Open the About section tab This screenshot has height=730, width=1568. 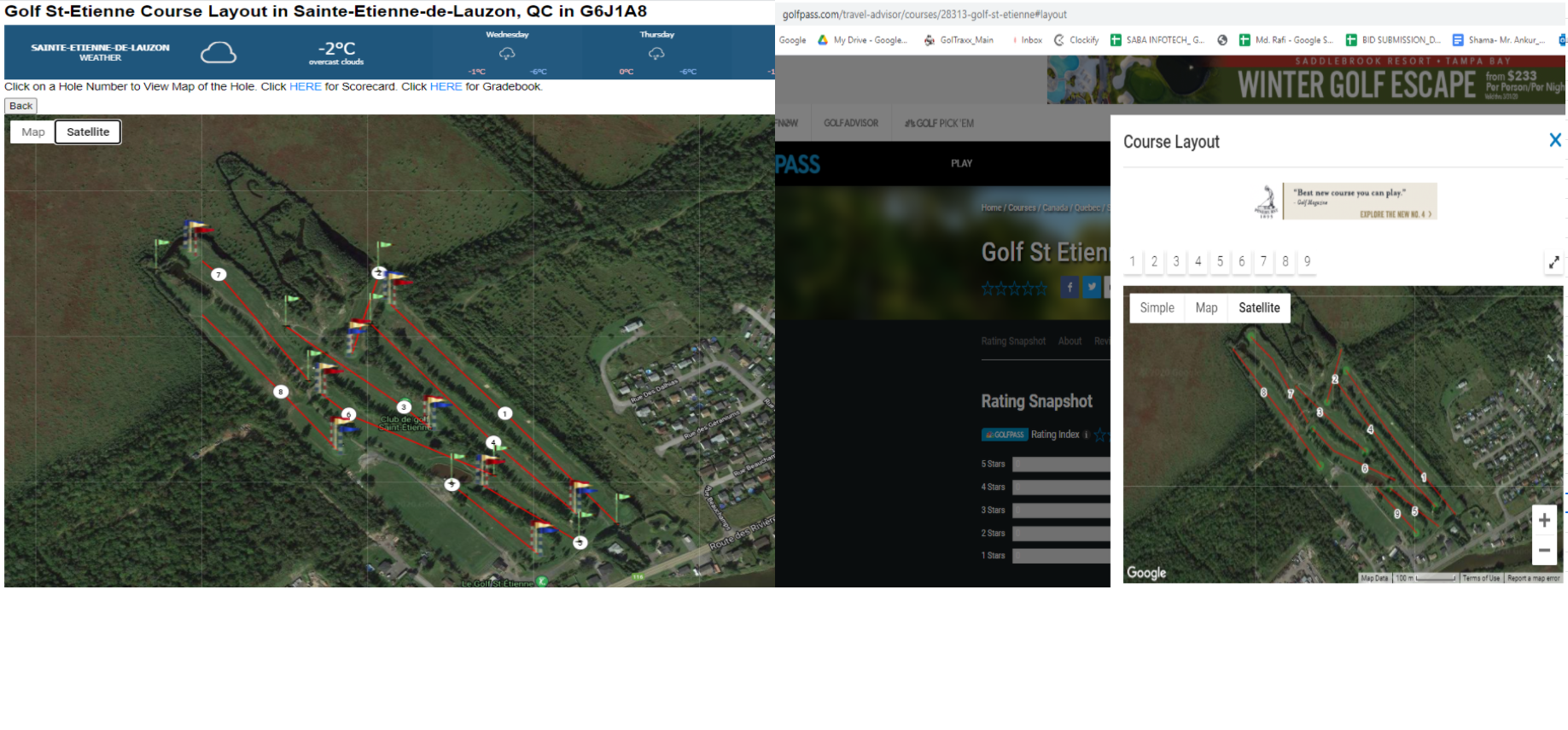[1070, 342]
